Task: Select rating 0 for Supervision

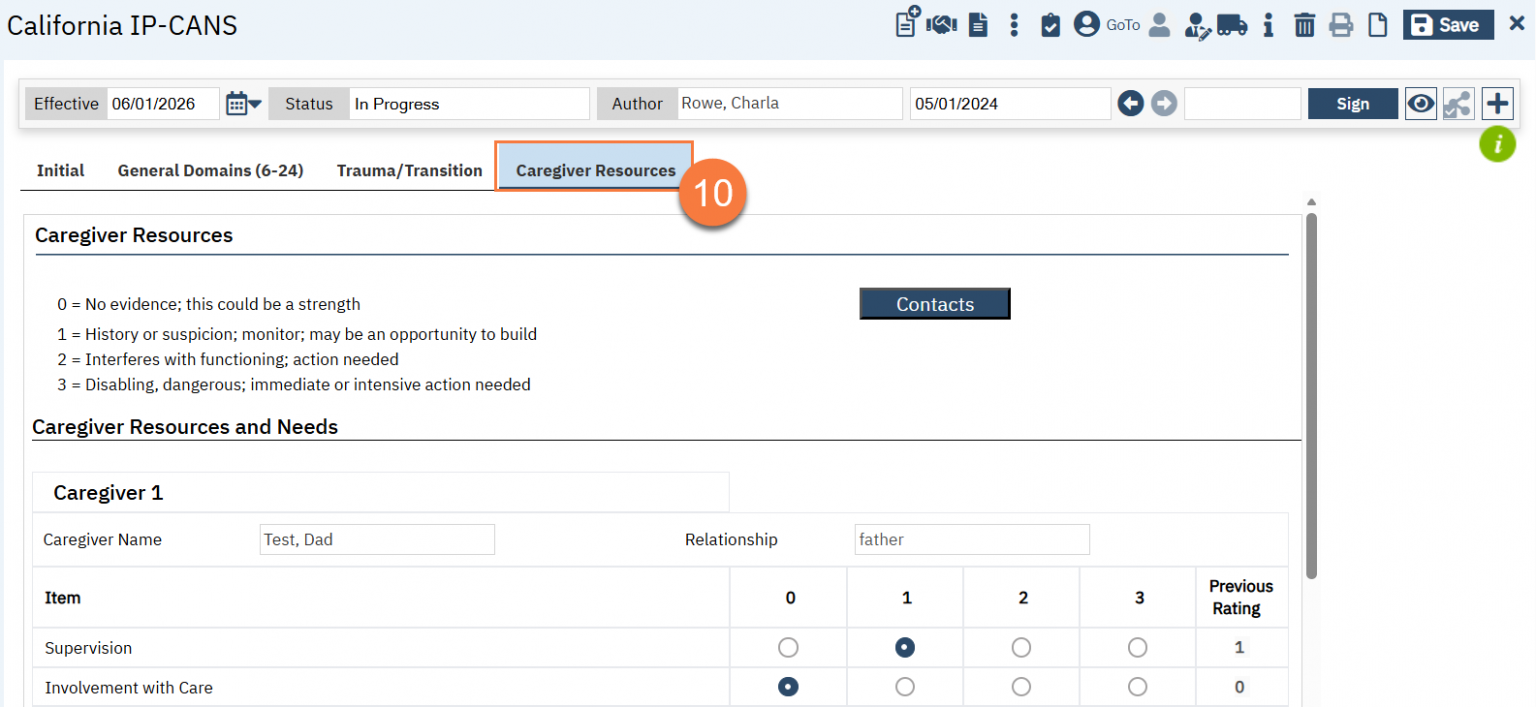Action: tap(788, 648)
